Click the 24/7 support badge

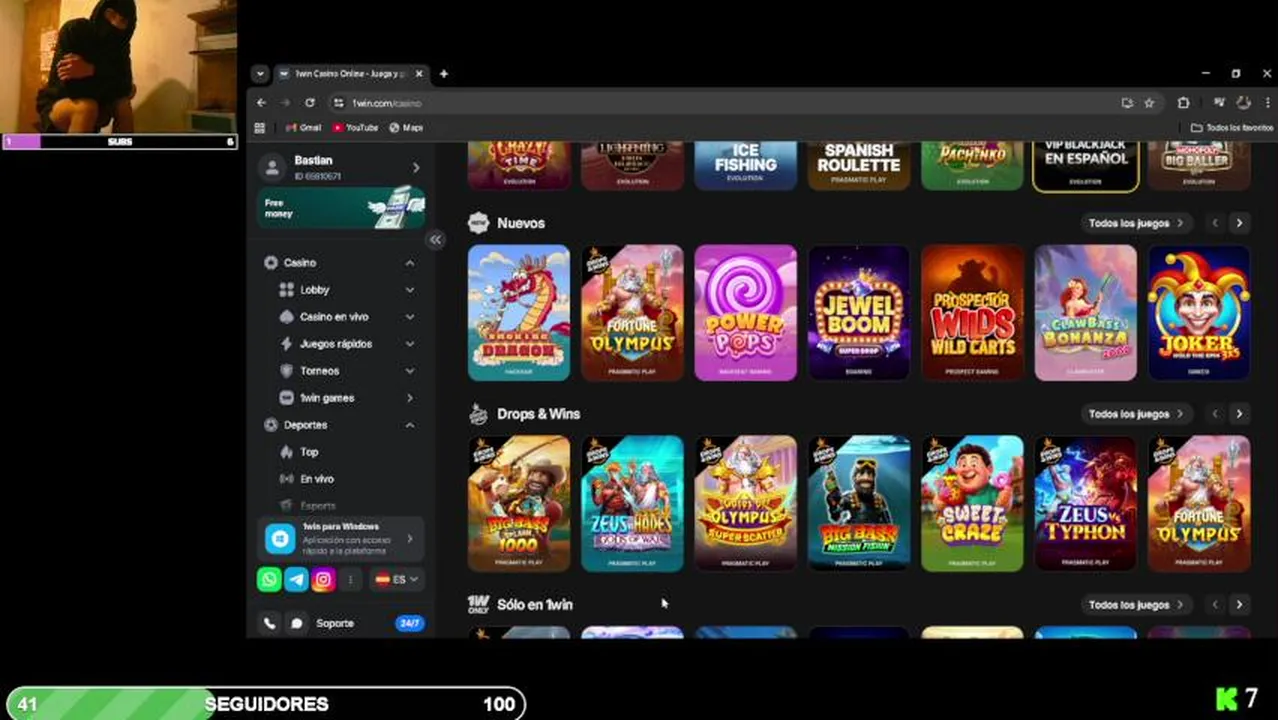409,623
